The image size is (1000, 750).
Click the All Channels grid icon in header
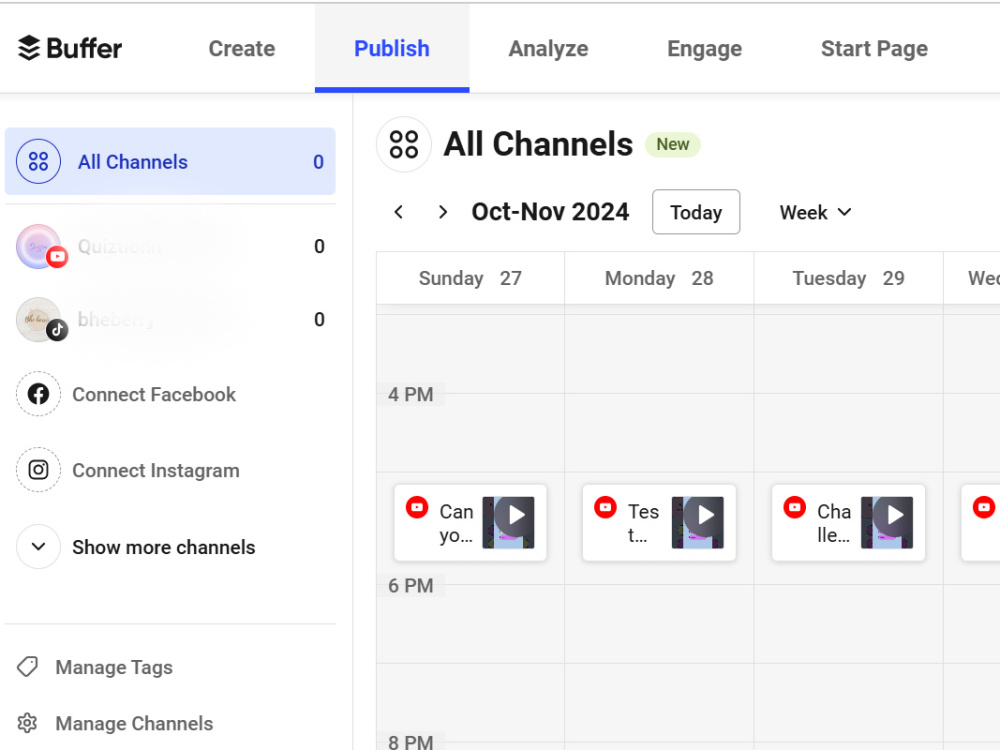pyautogui.click(x=404, y=144)
